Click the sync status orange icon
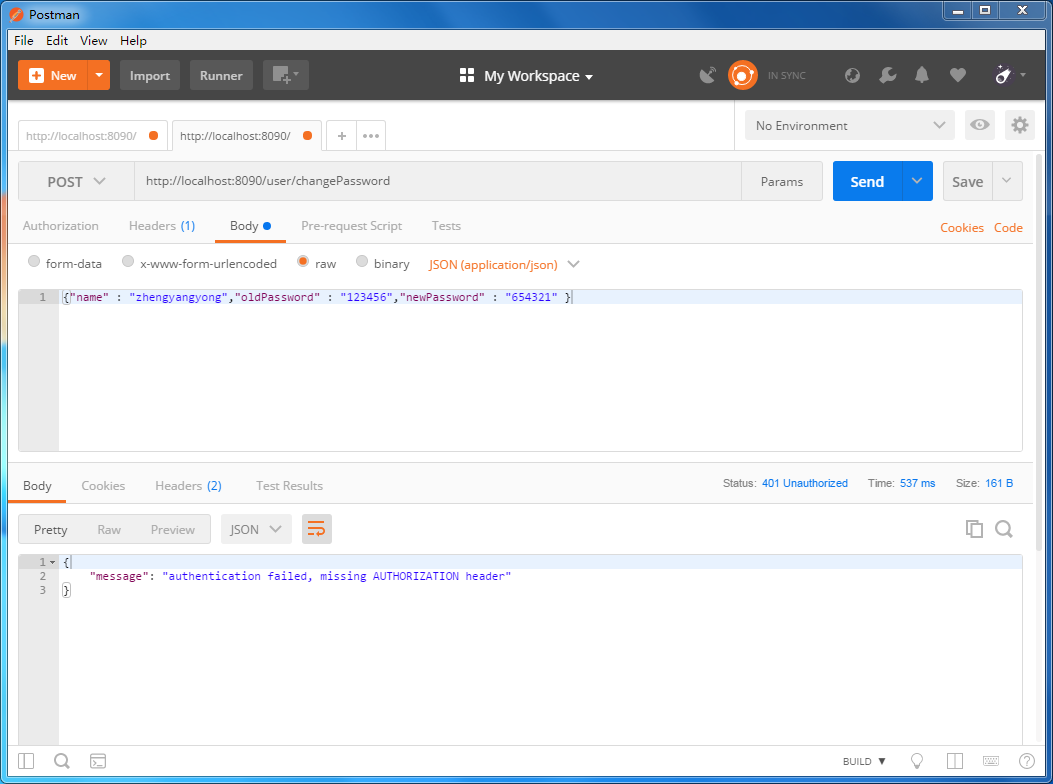 tap(742, 75)
